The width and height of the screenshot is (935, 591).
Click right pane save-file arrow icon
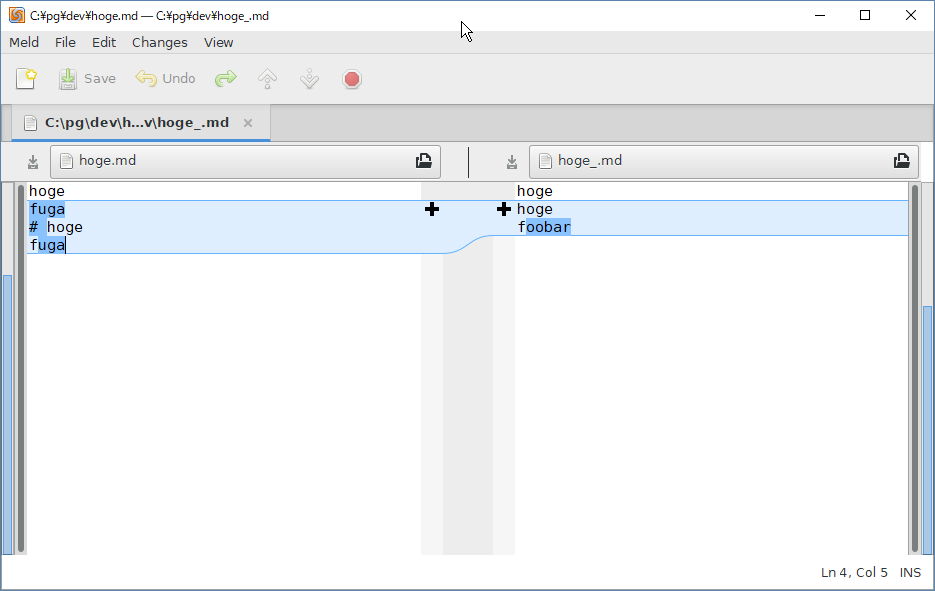tap(512, 161)
